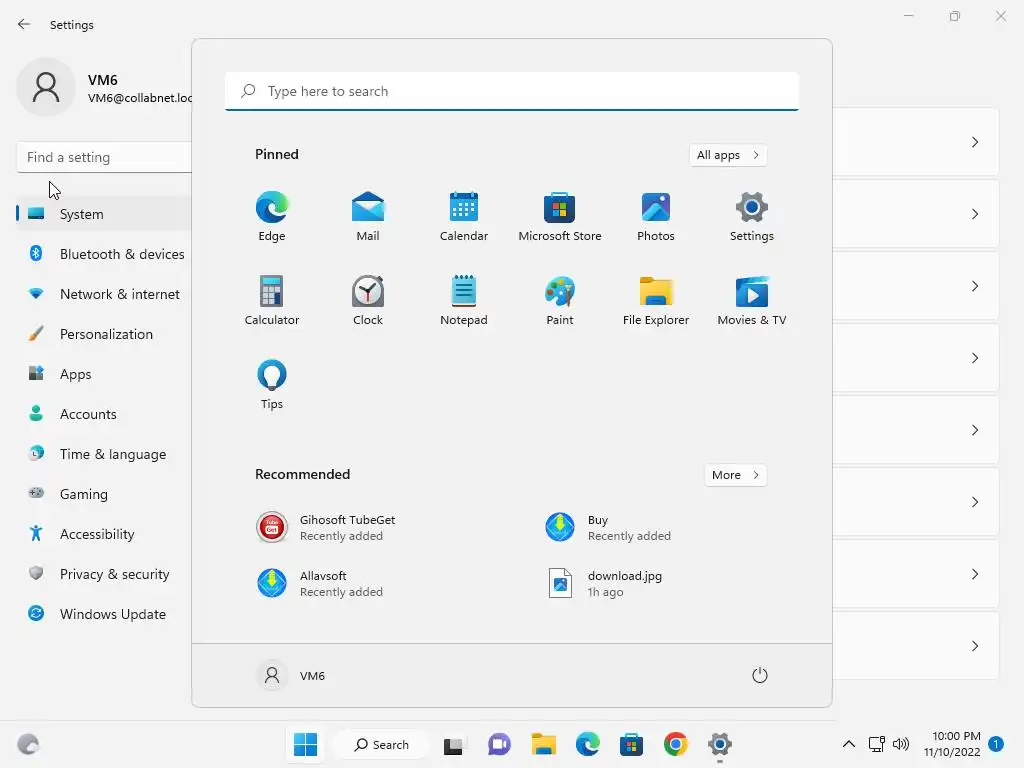
Task: Open clock and date flyout
Action: (x=952, y=744)
